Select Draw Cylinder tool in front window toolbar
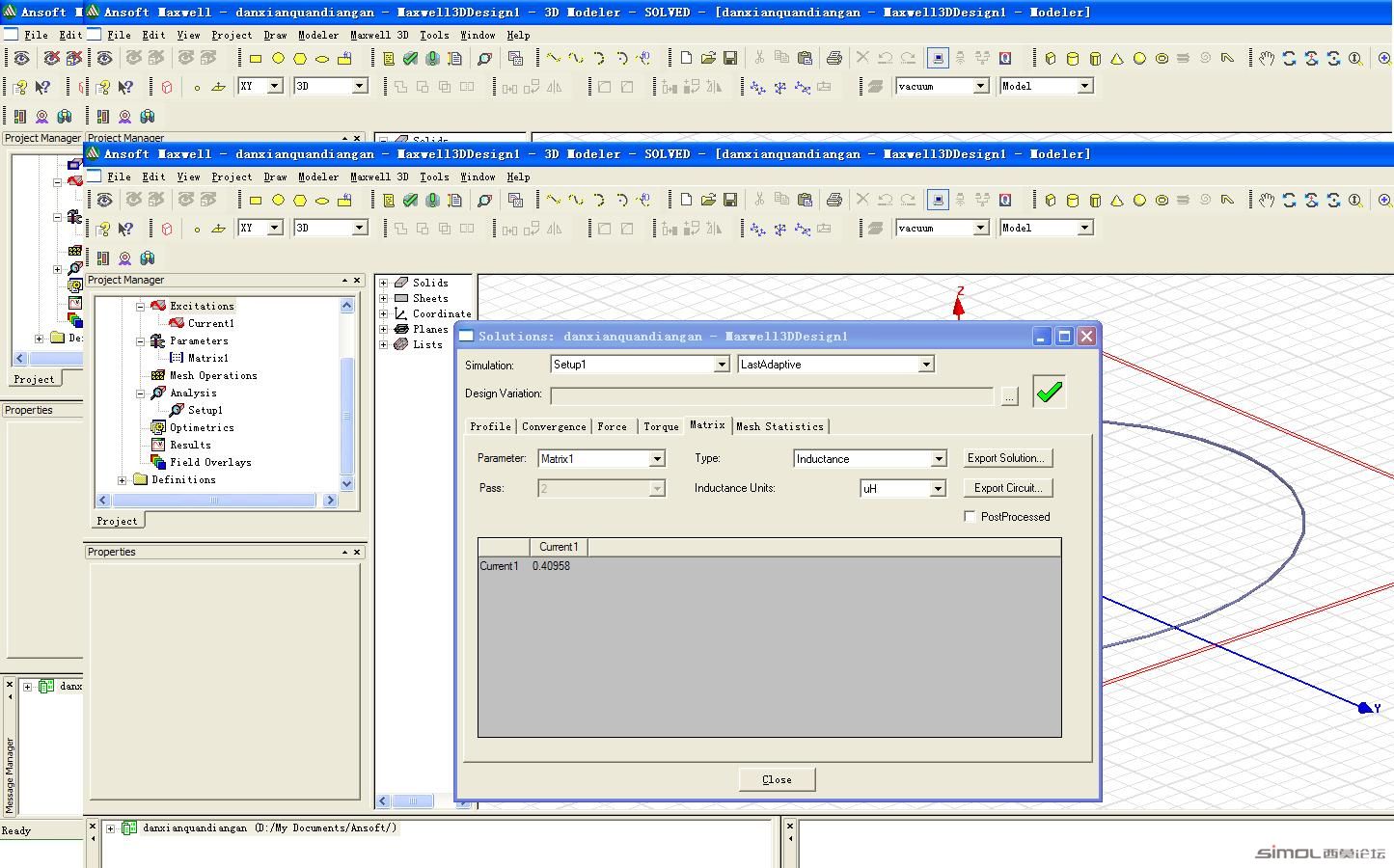 (1073, 200)
